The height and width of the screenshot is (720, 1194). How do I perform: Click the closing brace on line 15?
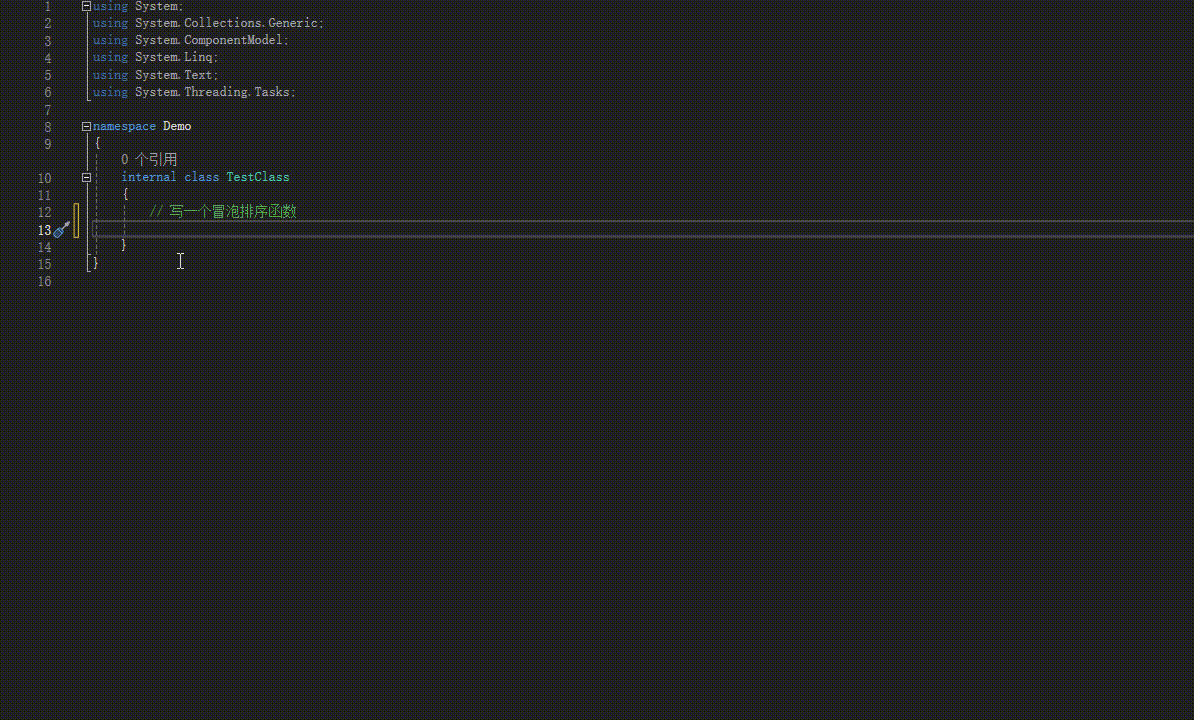point(95,263)
